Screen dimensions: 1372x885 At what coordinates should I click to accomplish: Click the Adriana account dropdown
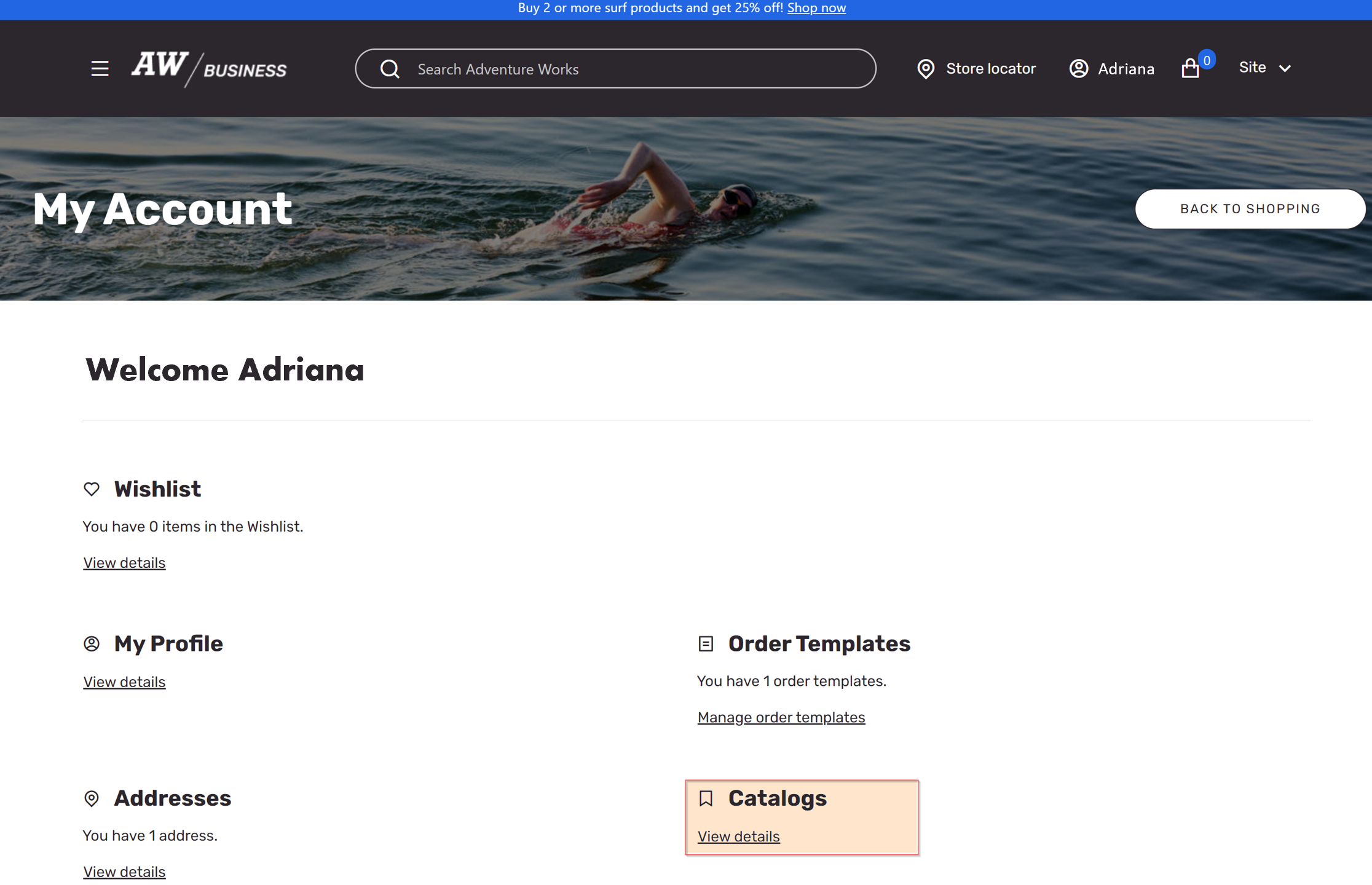tap(1114, 68)
